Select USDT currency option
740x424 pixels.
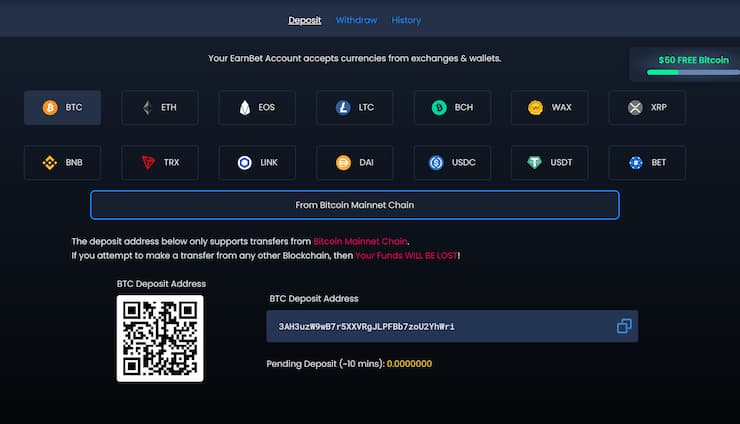(x=549, y=162)
